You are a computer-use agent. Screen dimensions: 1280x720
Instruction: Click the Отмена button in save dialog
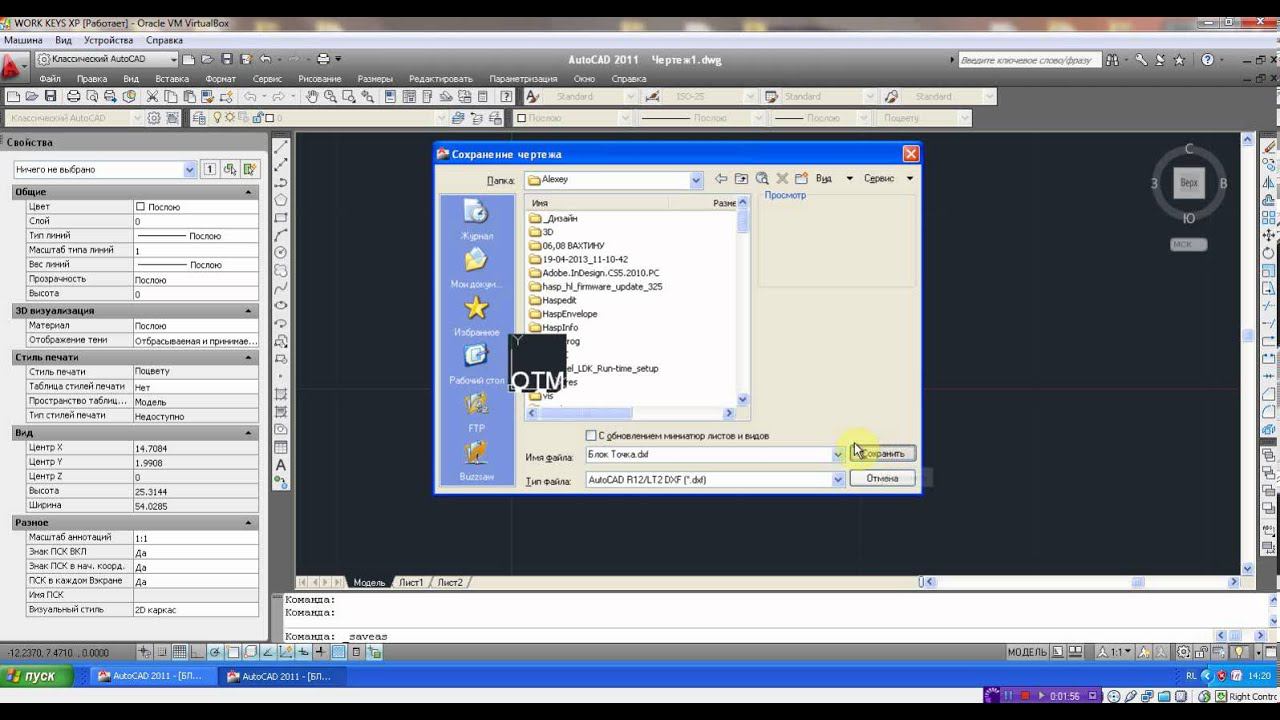point(882,479)
